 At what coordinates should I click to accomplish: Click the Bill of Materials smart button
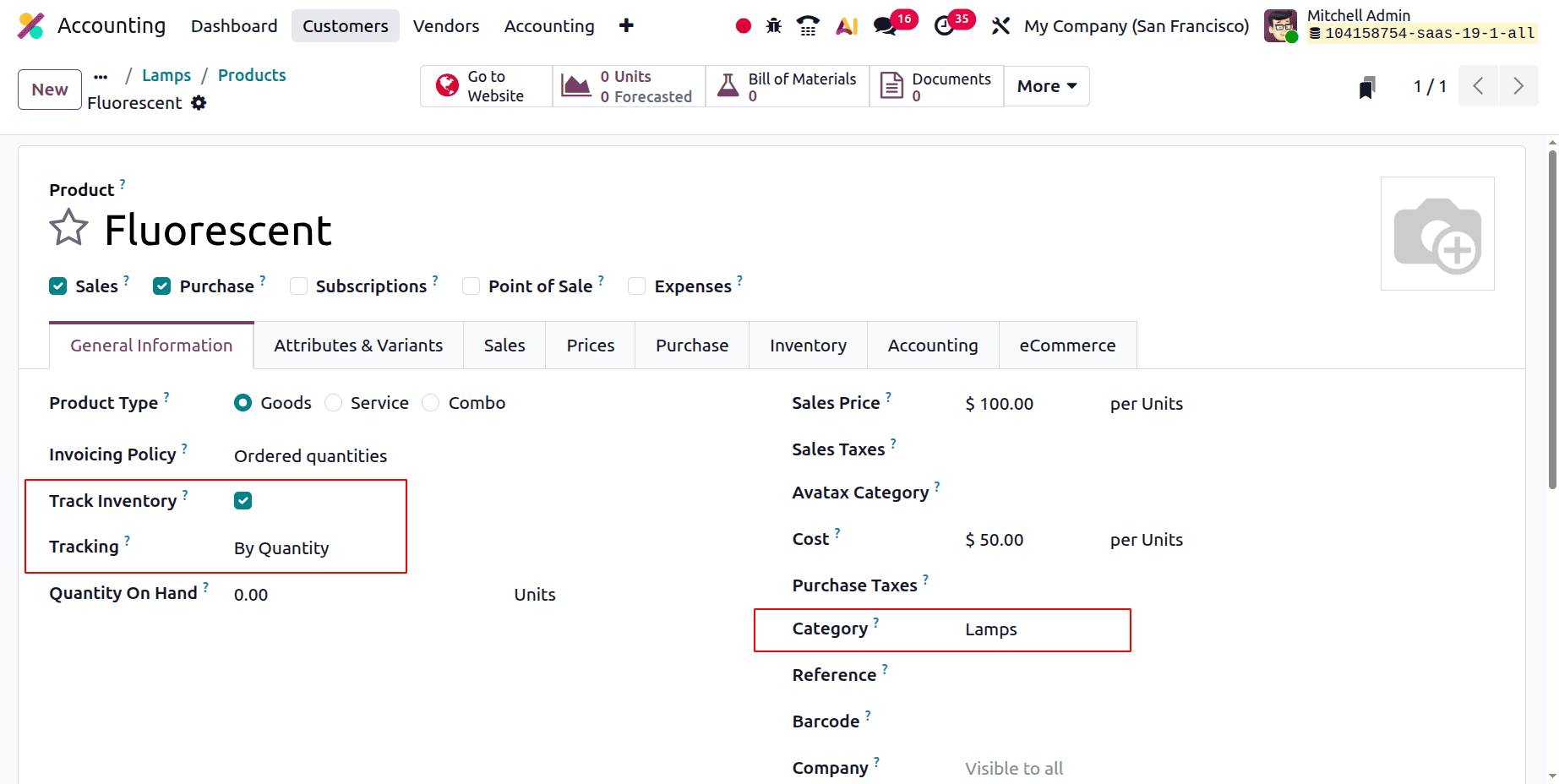click(787, 85)
